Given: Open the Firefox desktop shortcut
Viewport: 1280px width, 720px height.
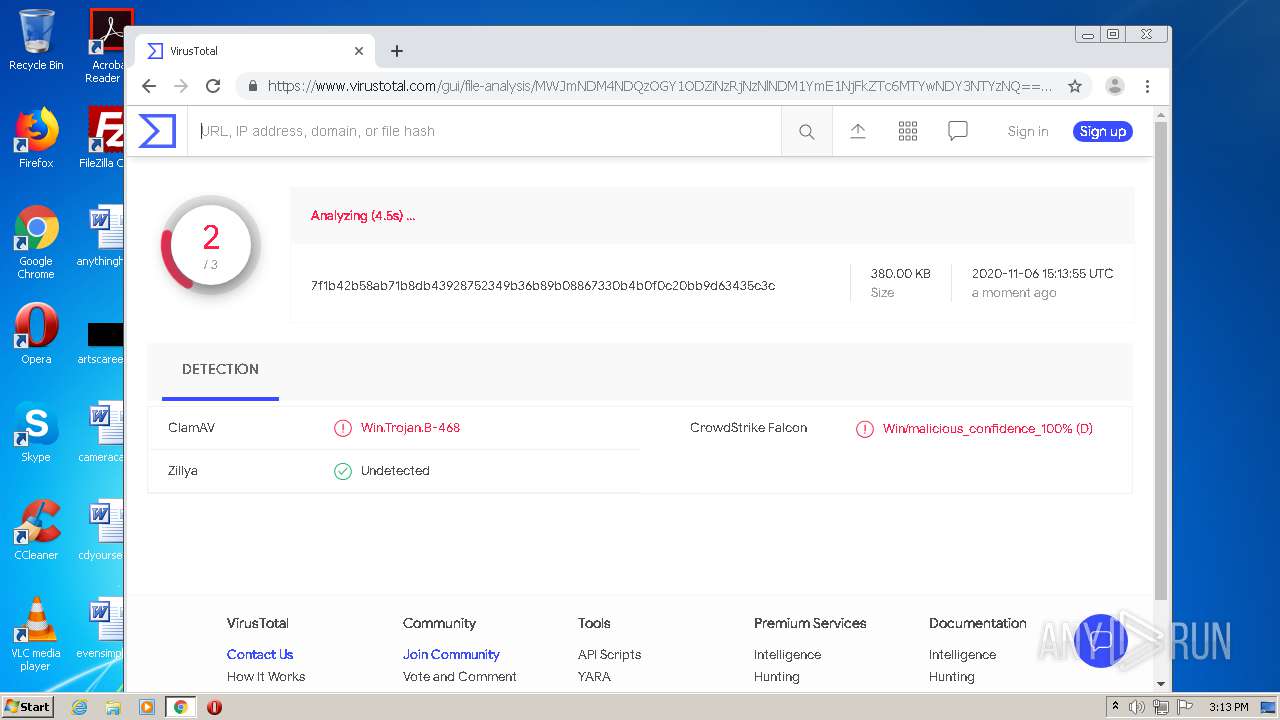Looking at the screenshot, I should (36, 138).
